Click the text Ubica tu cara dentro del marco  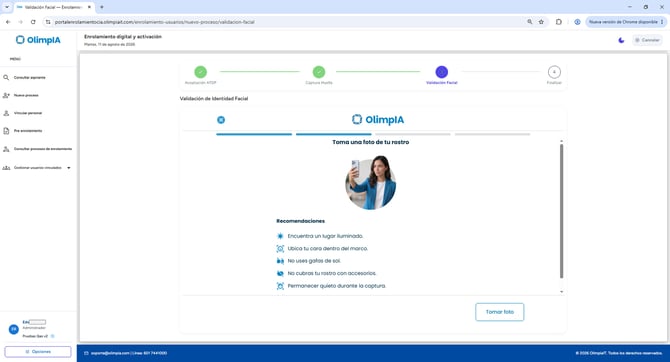coord(328,248)
